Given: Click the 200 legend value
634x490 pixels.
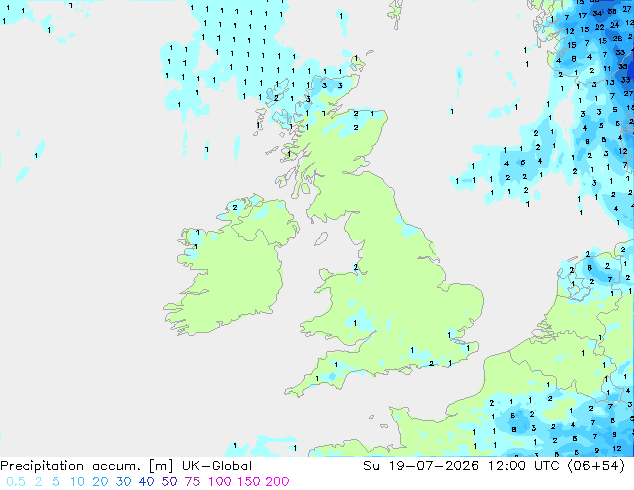Looking at the screenshot, I should [277, 482].
